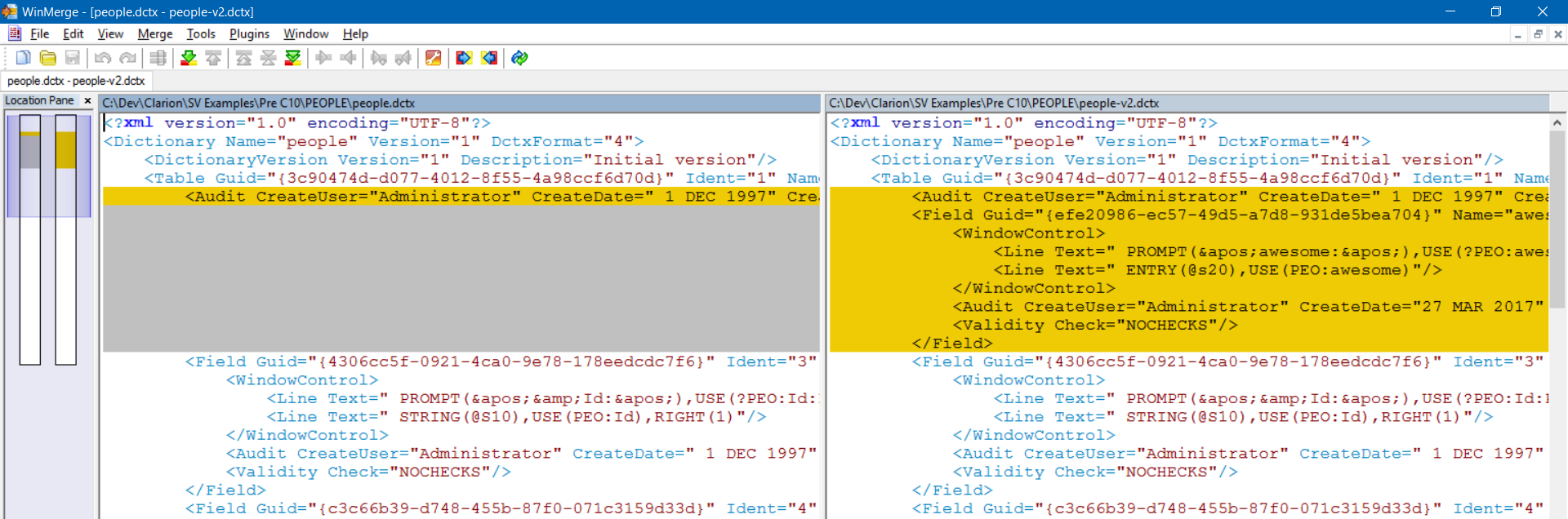Click the ENTRY(@s20) line in right pane
The height and width of the screenshot is (519, 1568).
[1189, 270]
